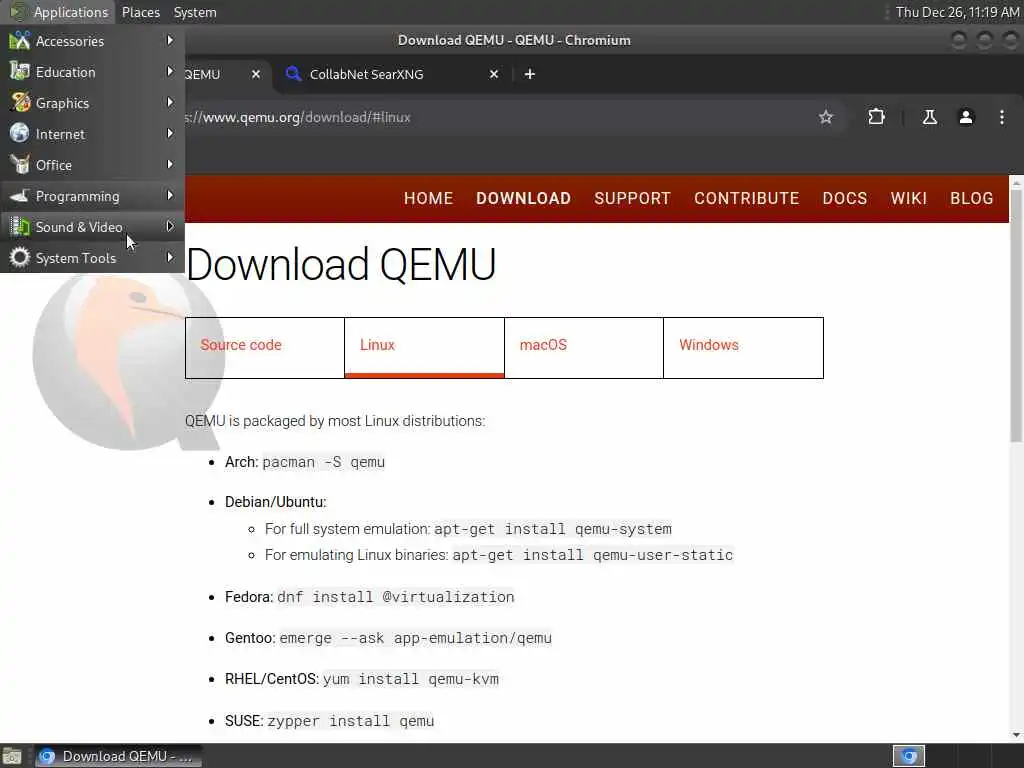Image resolution: width=1024 pixels, height=768 pixels.
Task: Click the clock showing Thu Dec 26
Action: coord(957,12)
